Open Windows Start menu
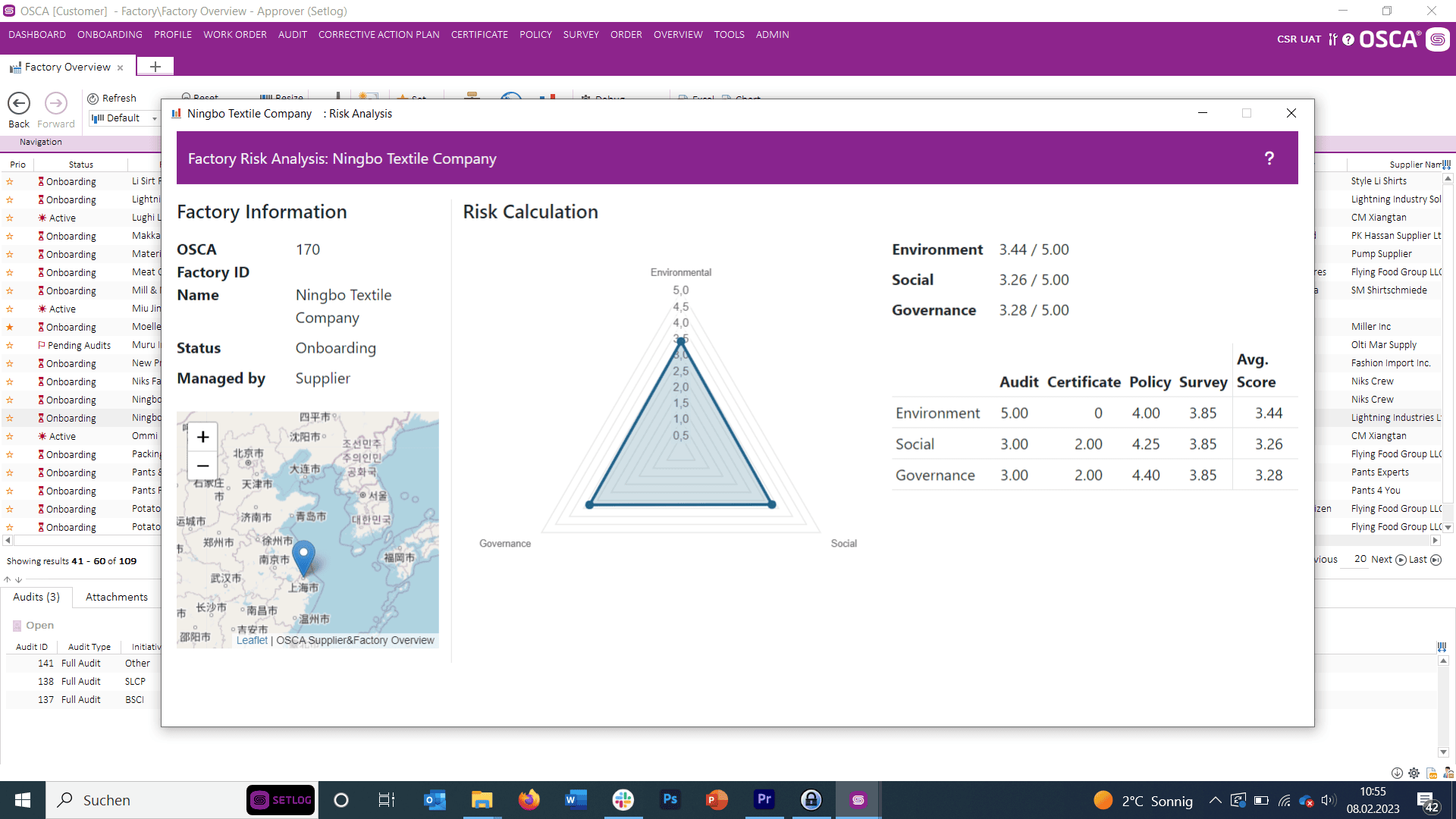Screen dimensions: 1456x819 (x=23, y=800)
